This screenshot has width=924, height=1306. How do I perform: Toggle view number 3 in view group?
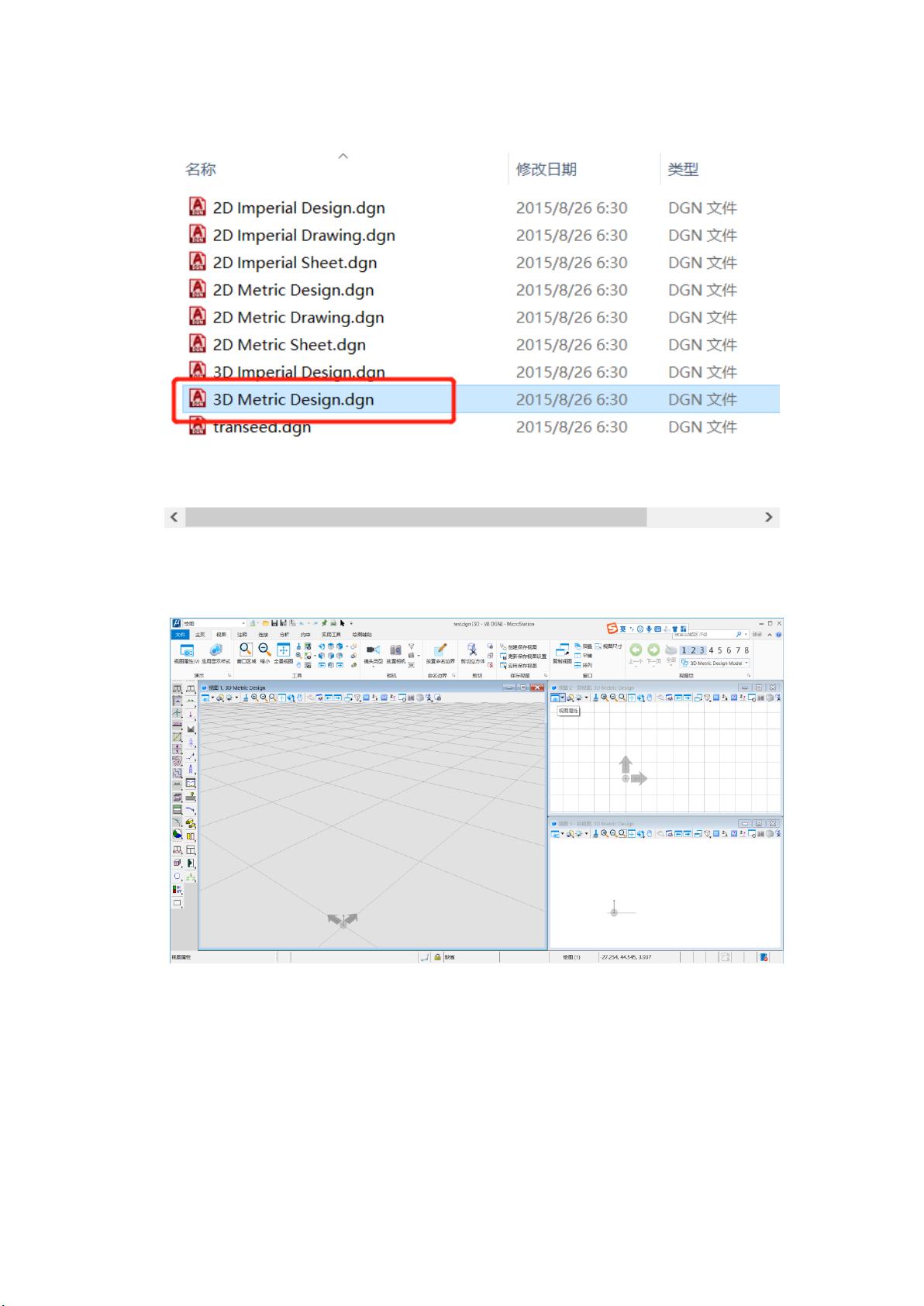(x=702, y=650)
